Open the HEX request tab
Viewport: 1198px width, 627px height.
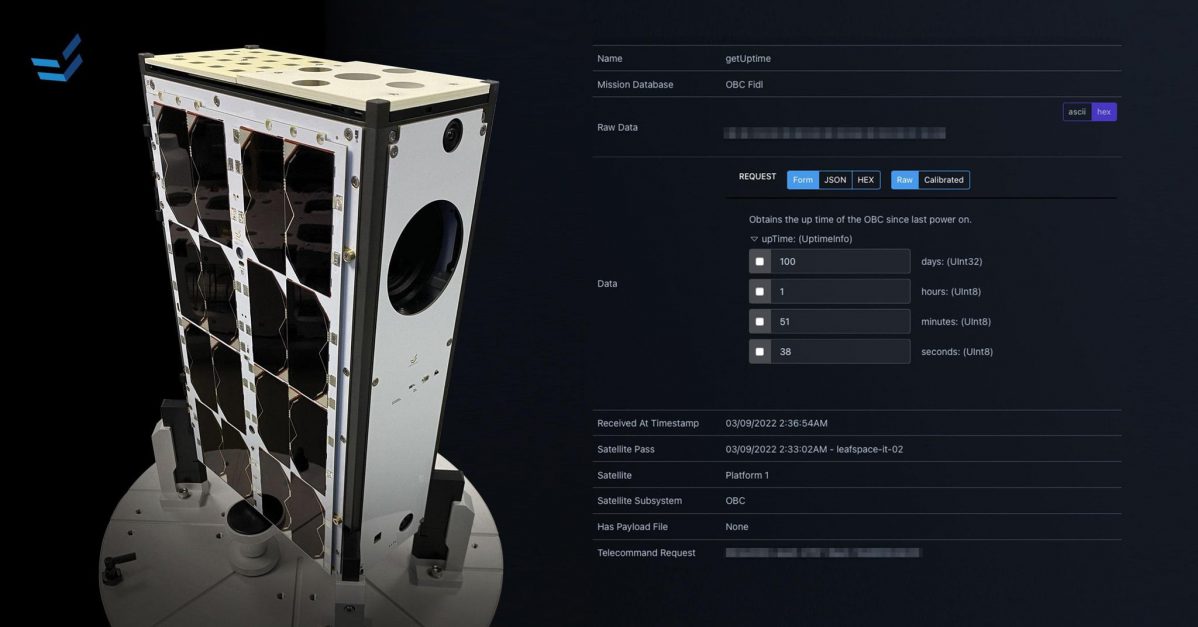865,179
